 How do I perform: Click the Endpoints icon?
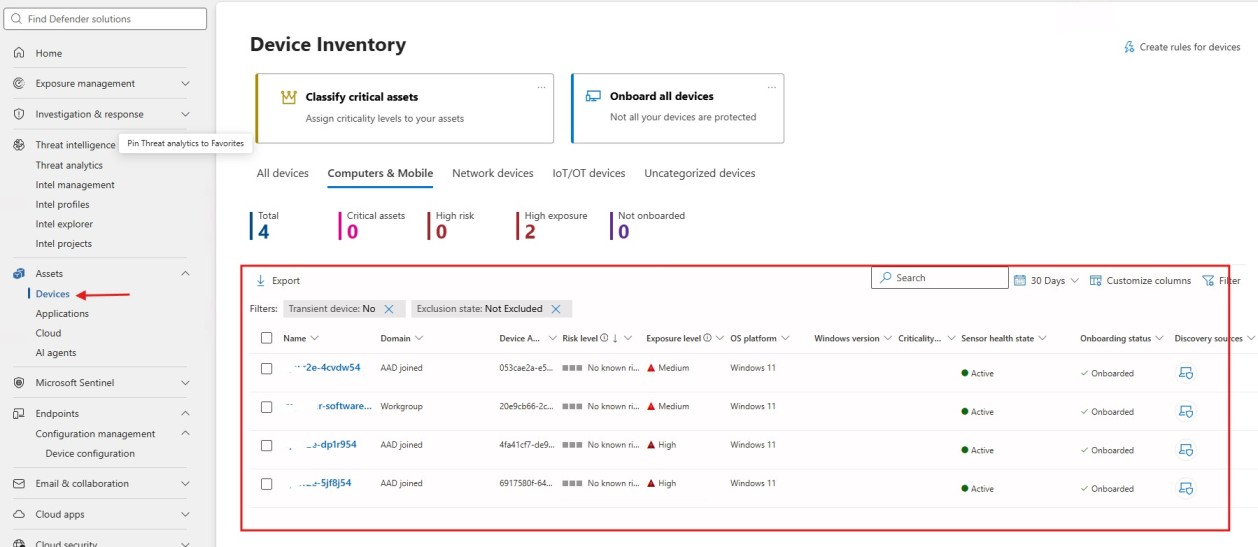coord(19,413)
